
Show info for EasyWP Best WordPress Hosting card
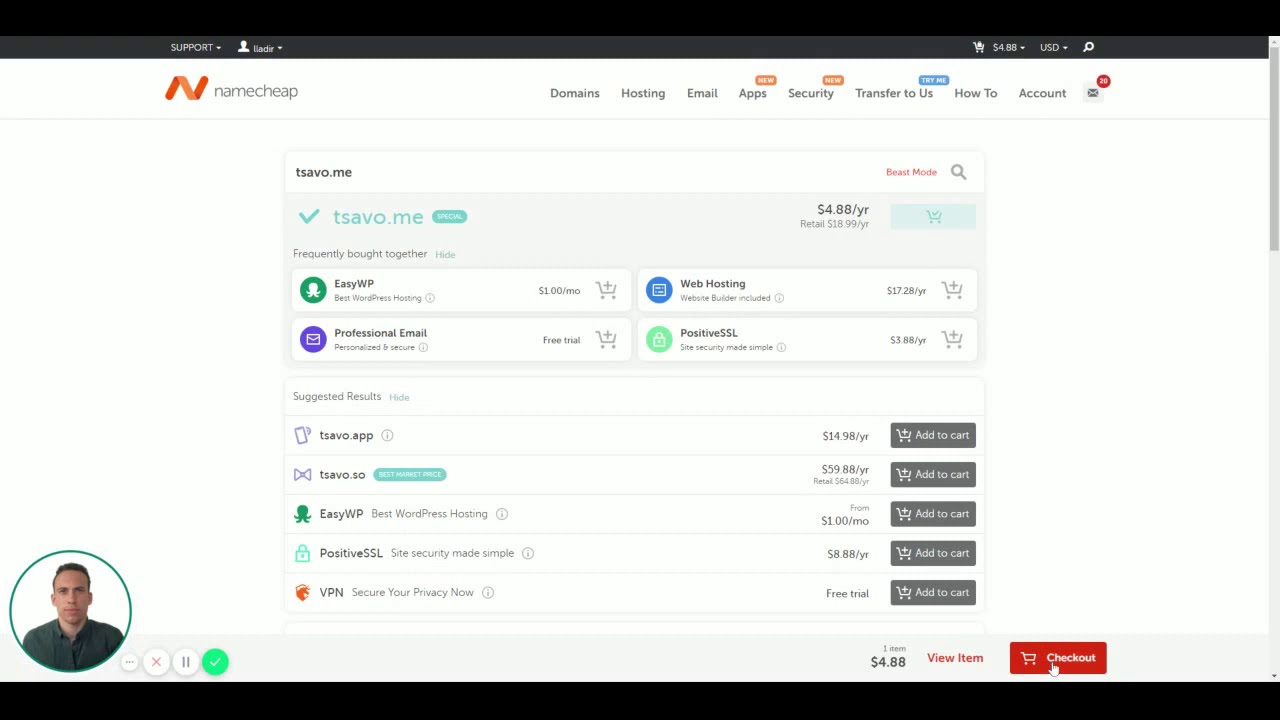(x=430, y=298)
